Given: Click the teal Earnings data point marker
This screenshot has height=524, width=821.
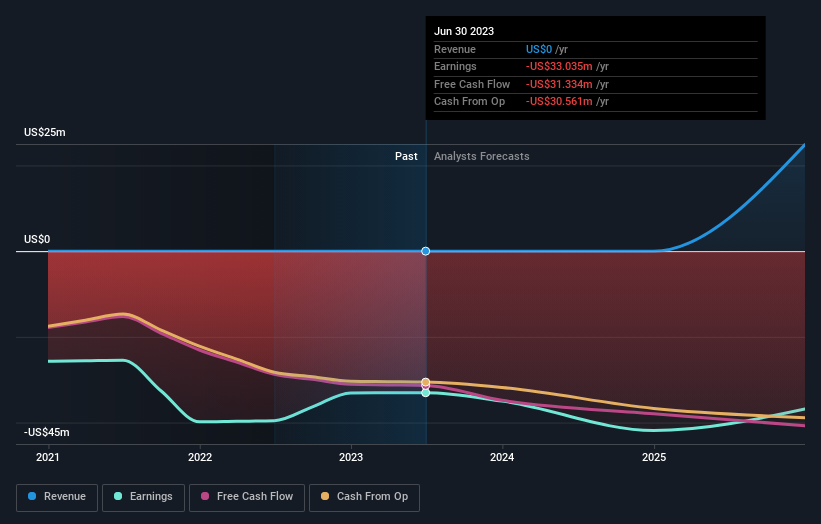Looking at the screenshot, I should [x=426, y=393].
